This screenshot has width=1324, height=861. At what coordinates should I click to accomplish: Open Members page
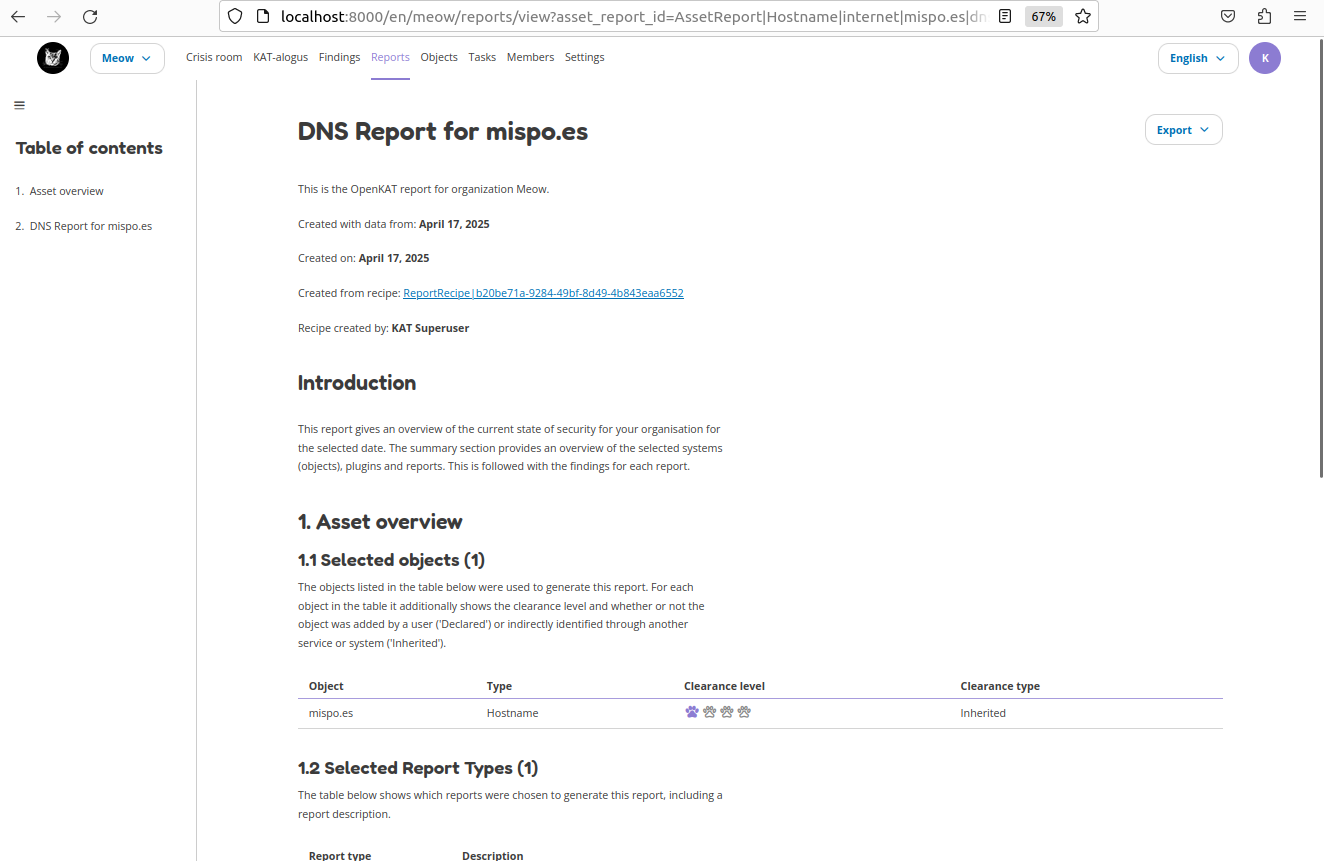pyautogui.click(x=530, y=57)
